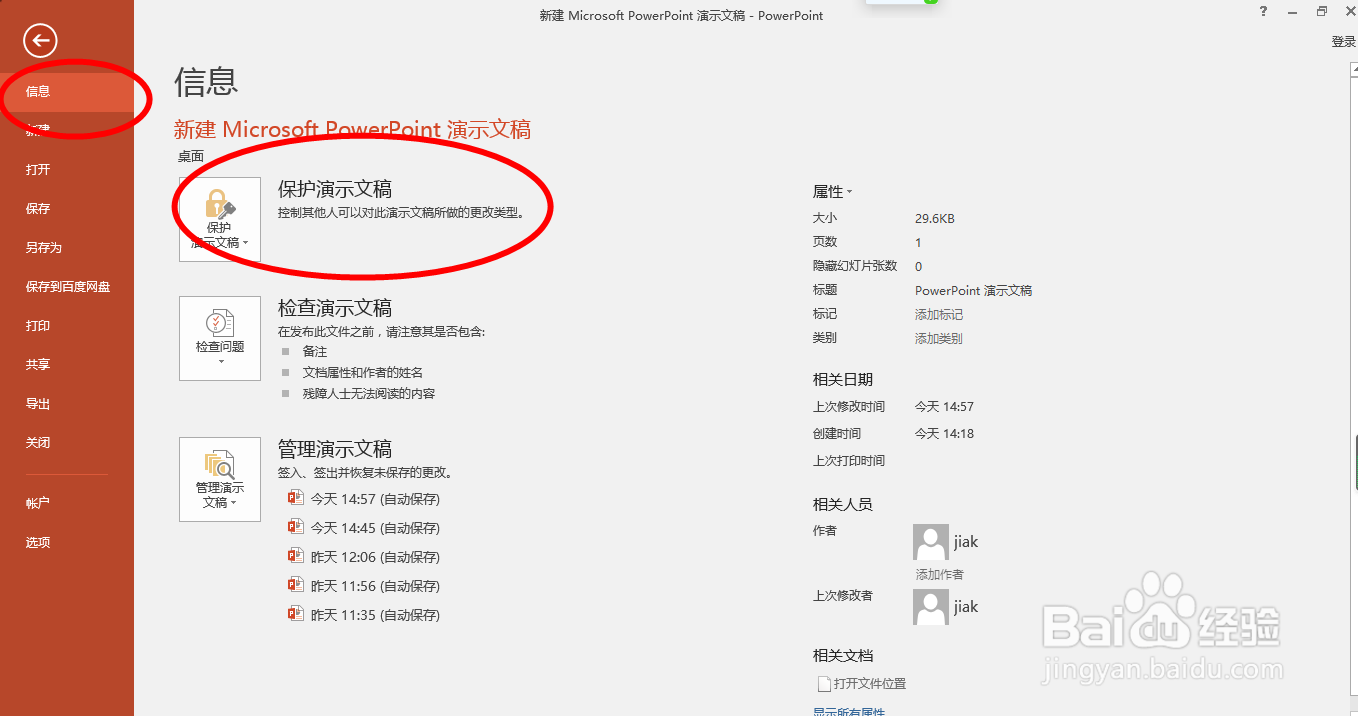Screen dimensions: 1358x716
Task: Click the author jiak profile picture
Action: (929, 541)
